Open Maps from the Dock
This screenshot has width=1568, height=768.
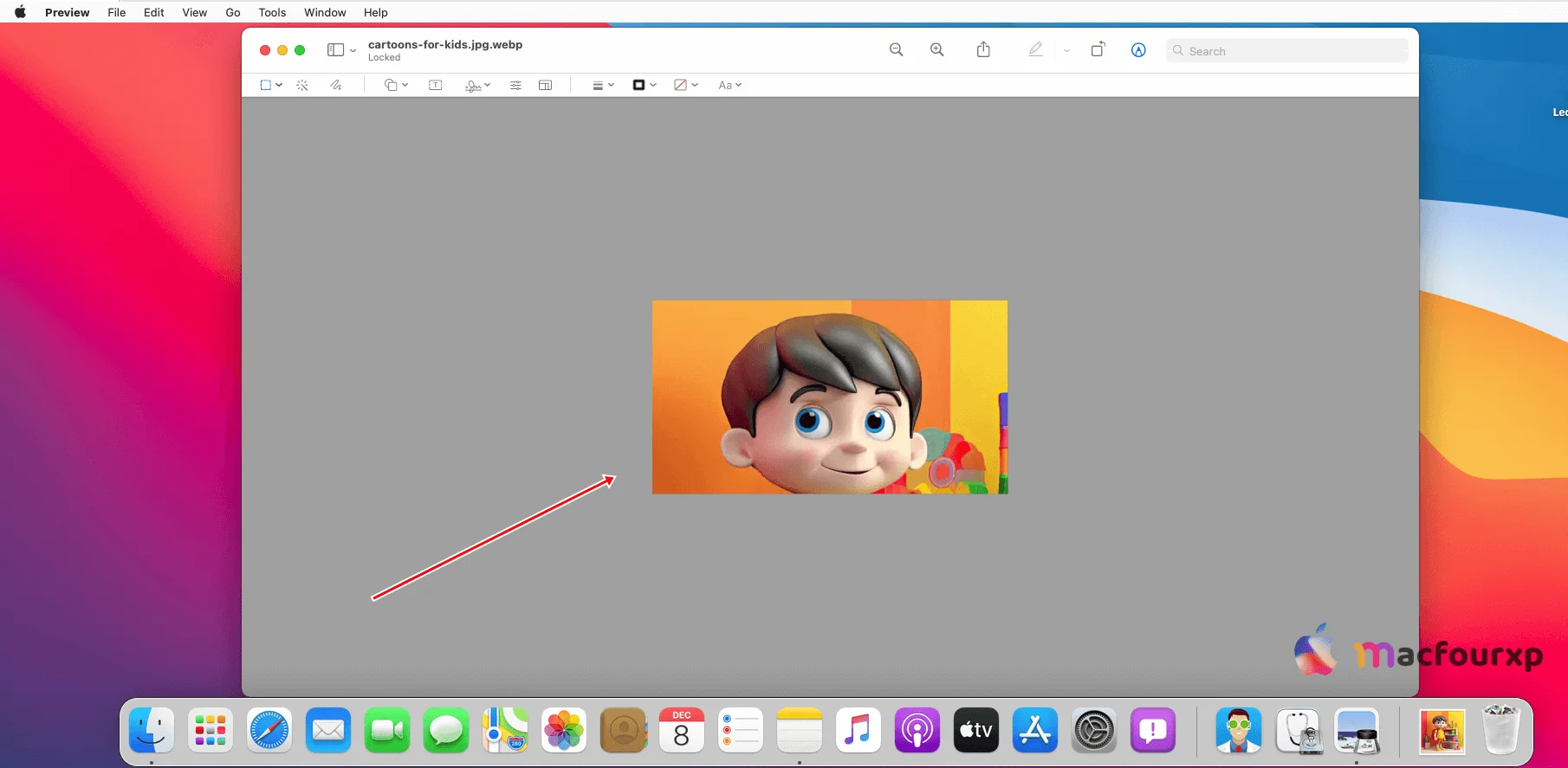[505, 731]
